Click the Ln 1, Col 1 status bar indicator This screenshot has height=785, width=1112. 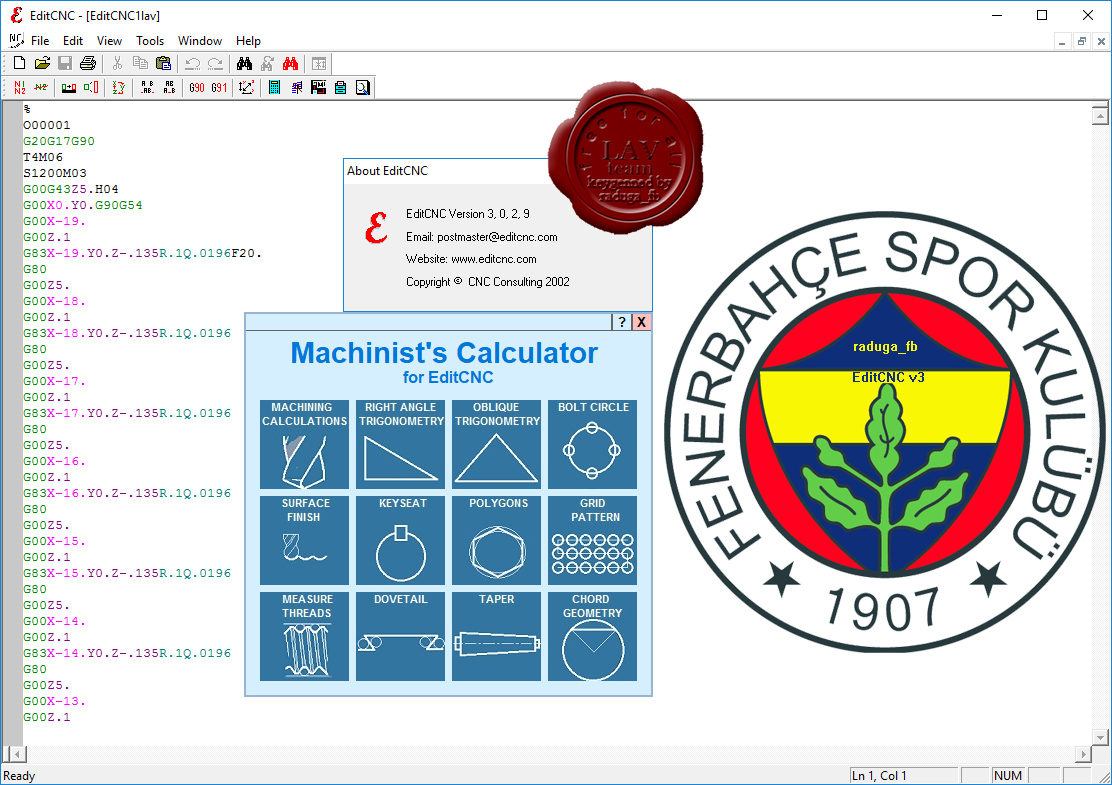click(x=904, y=776)
